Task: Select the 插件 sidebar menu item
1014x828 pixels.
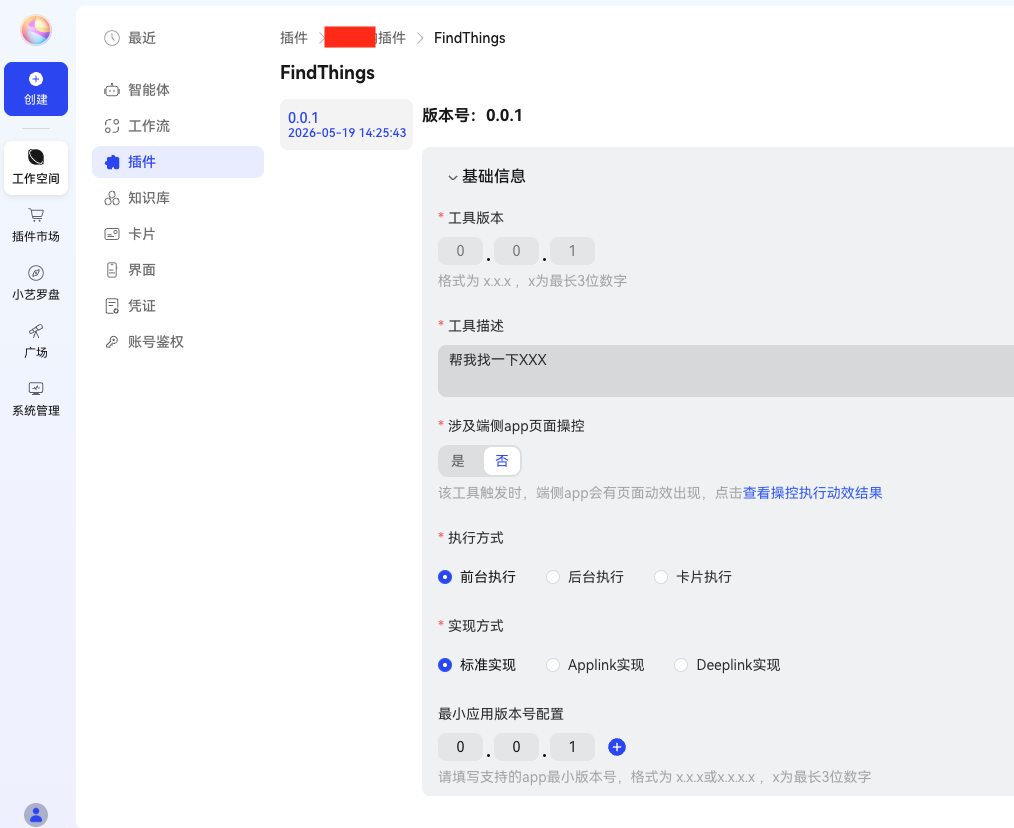Action: [178, 162]
